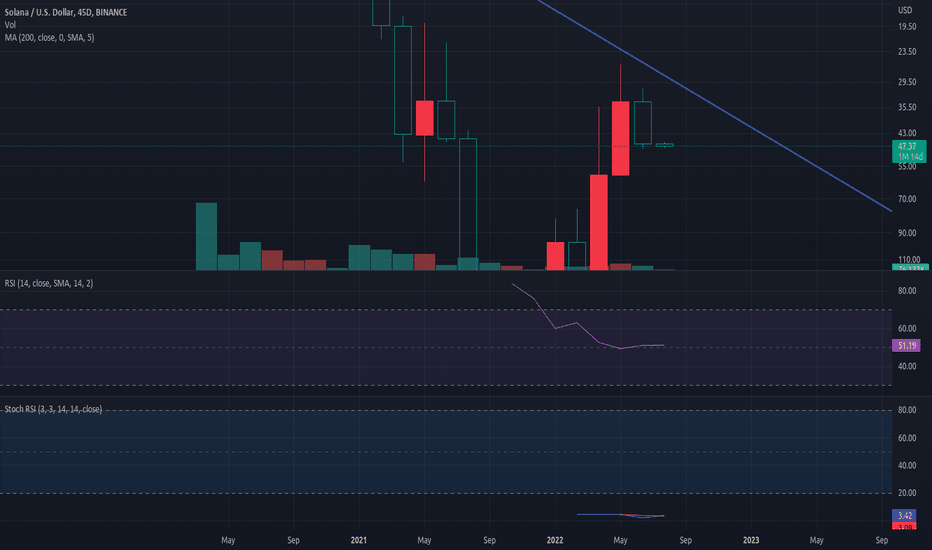Click the 2021 label on time axis
Screen dimensions: 932x550
tap(358, 540)
